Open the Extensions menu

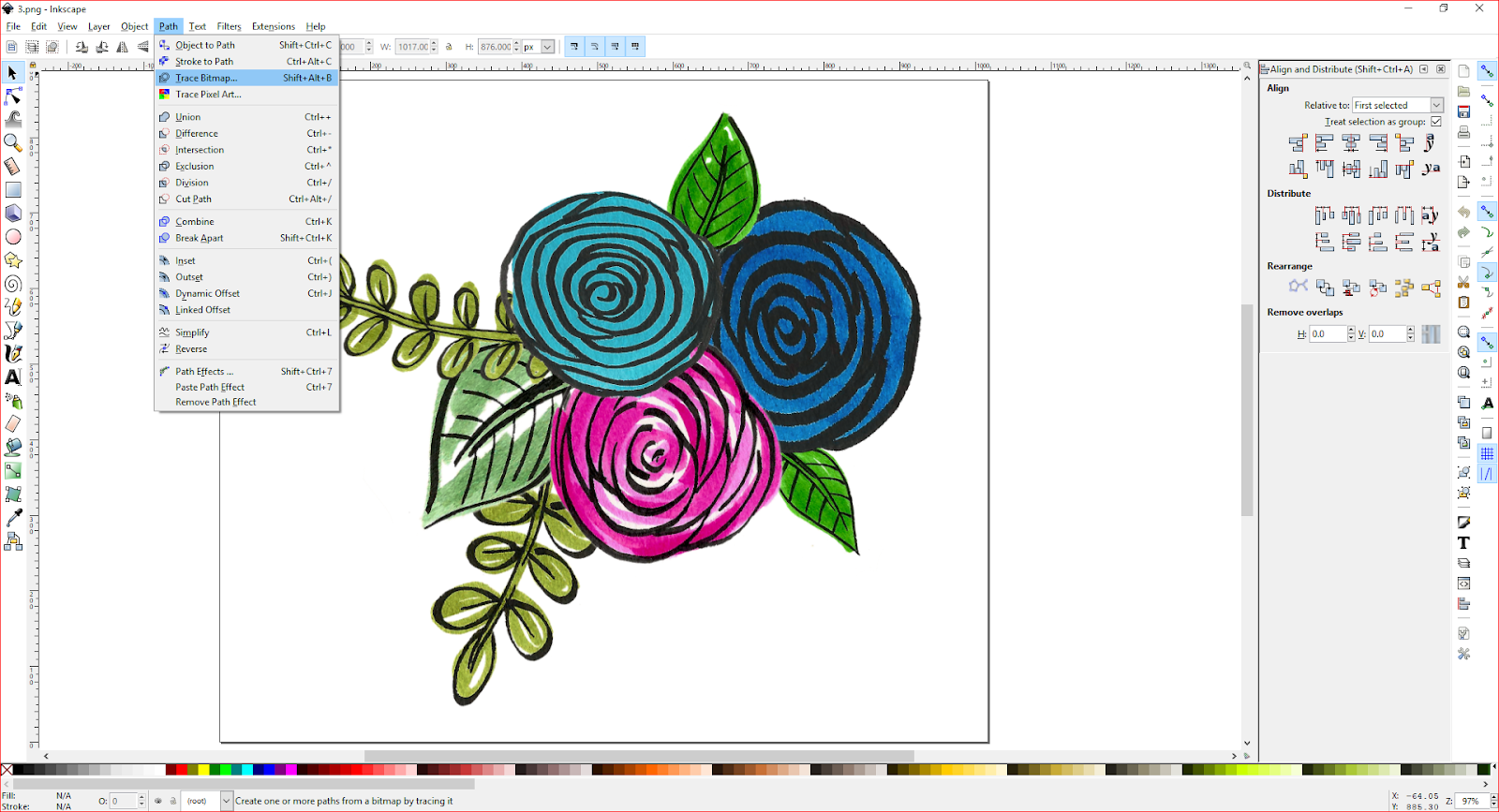(273, 26)
